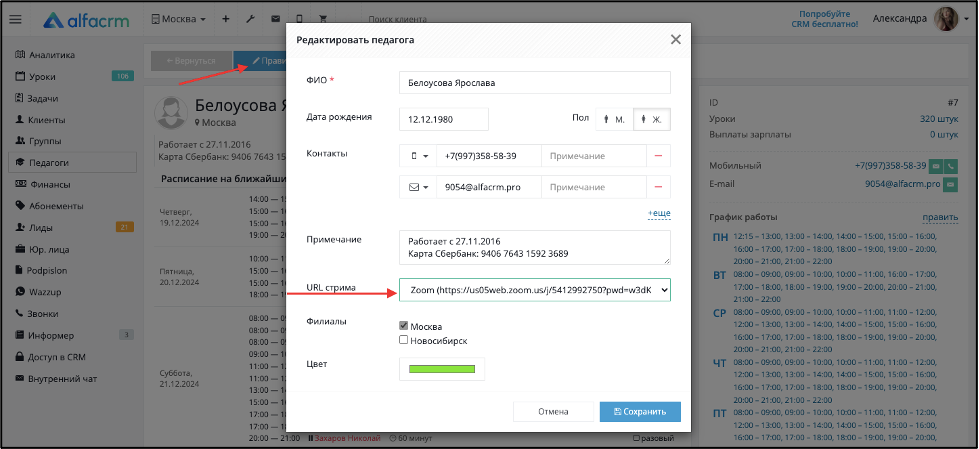979x449 pixels.
Task: Expand the URL стрима Zoom dropdown
Action: [534, 290]
